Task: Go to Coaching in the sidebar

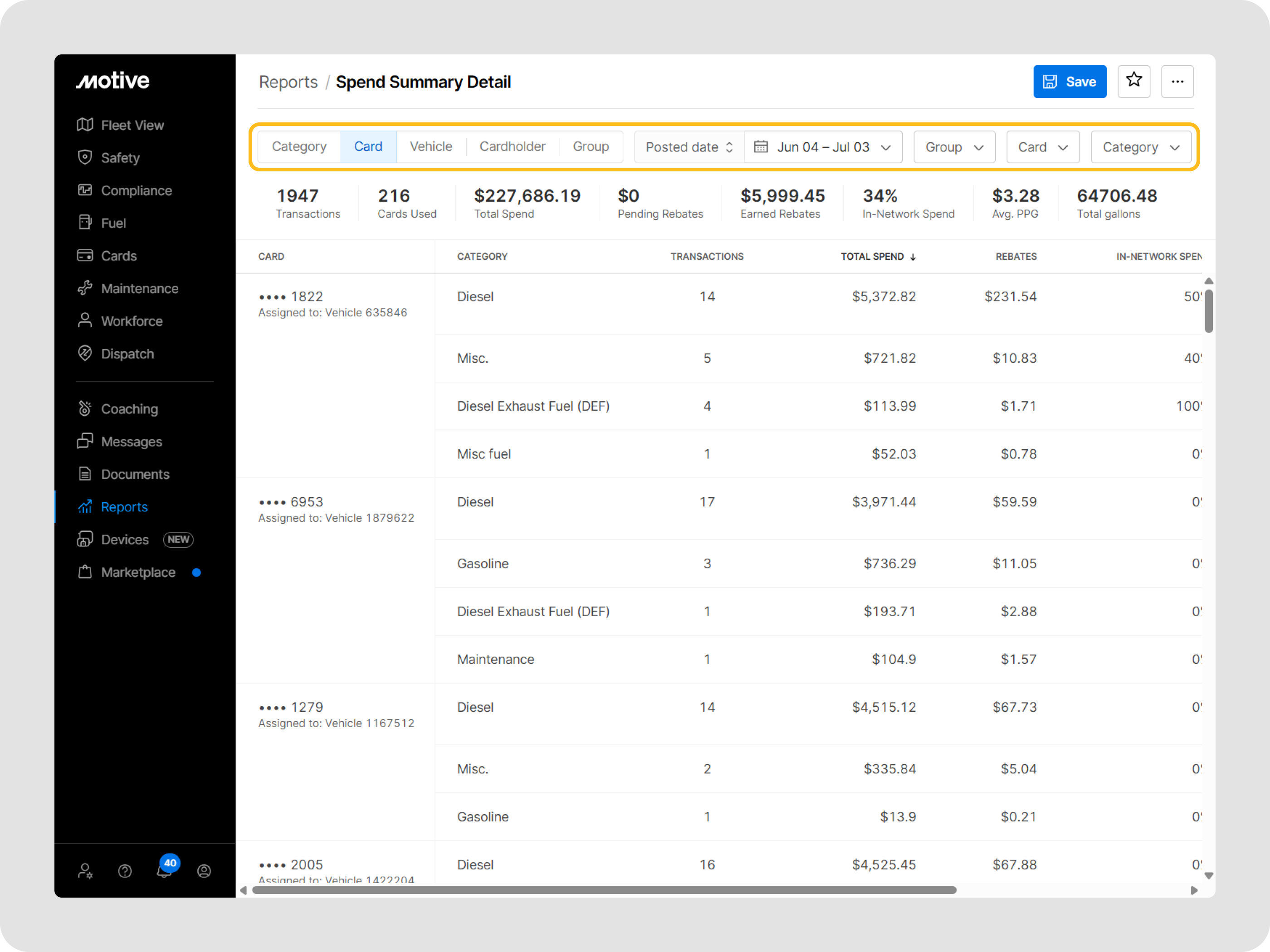Action: point(130,408)
